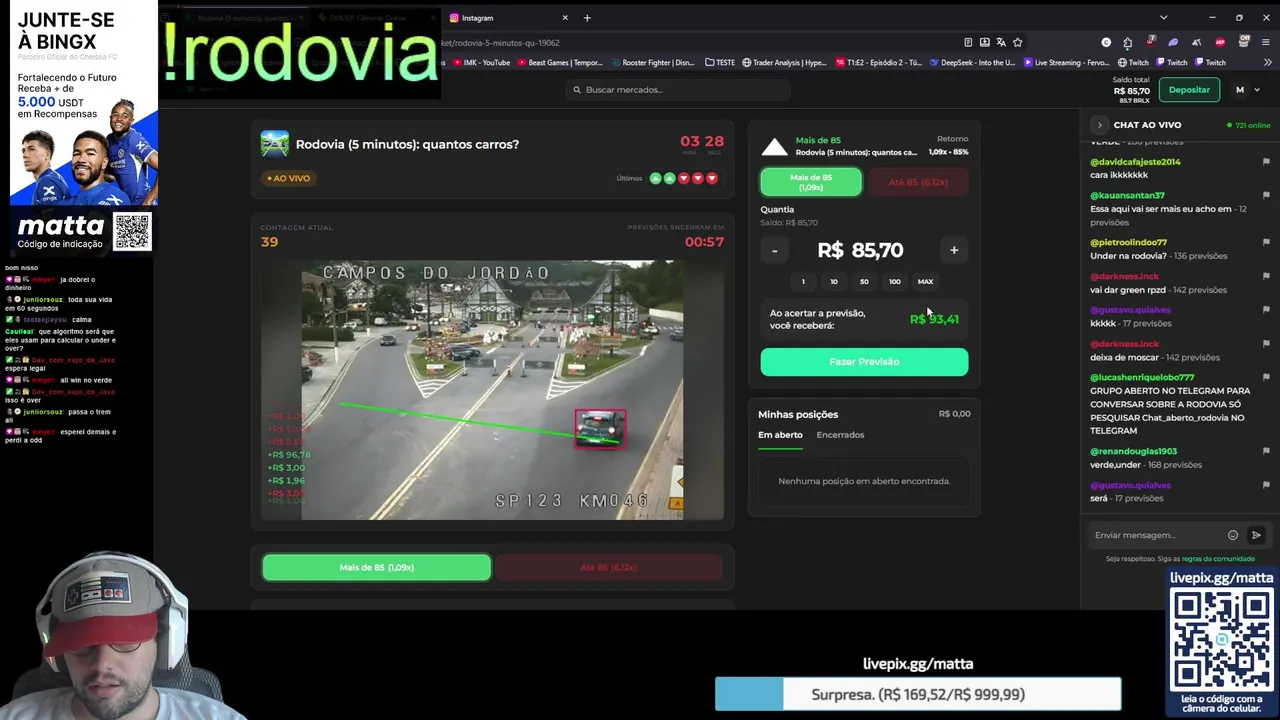Click the Depositar button
This screenshot has height=720, width=1280.
pyautogui.click(x=1189, y=90)
